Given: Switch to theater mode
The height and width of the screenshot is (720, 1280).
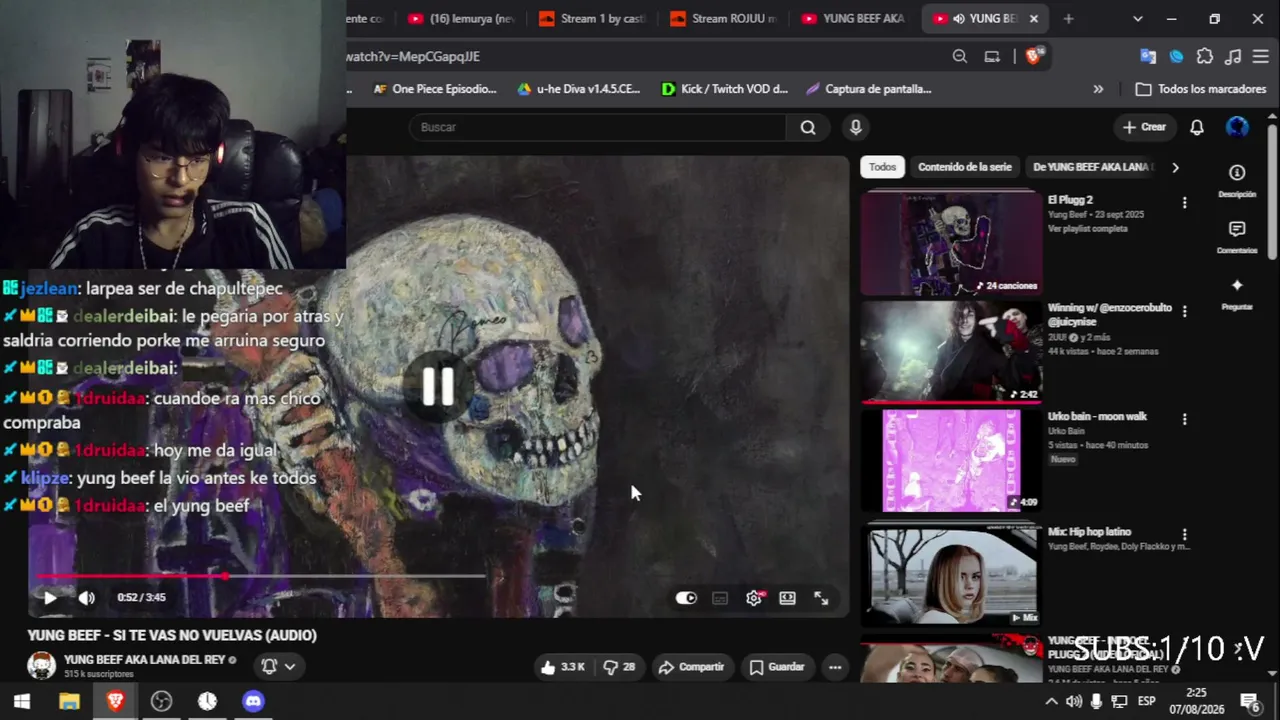Looking at the screenshot, I should click(788, 598).
